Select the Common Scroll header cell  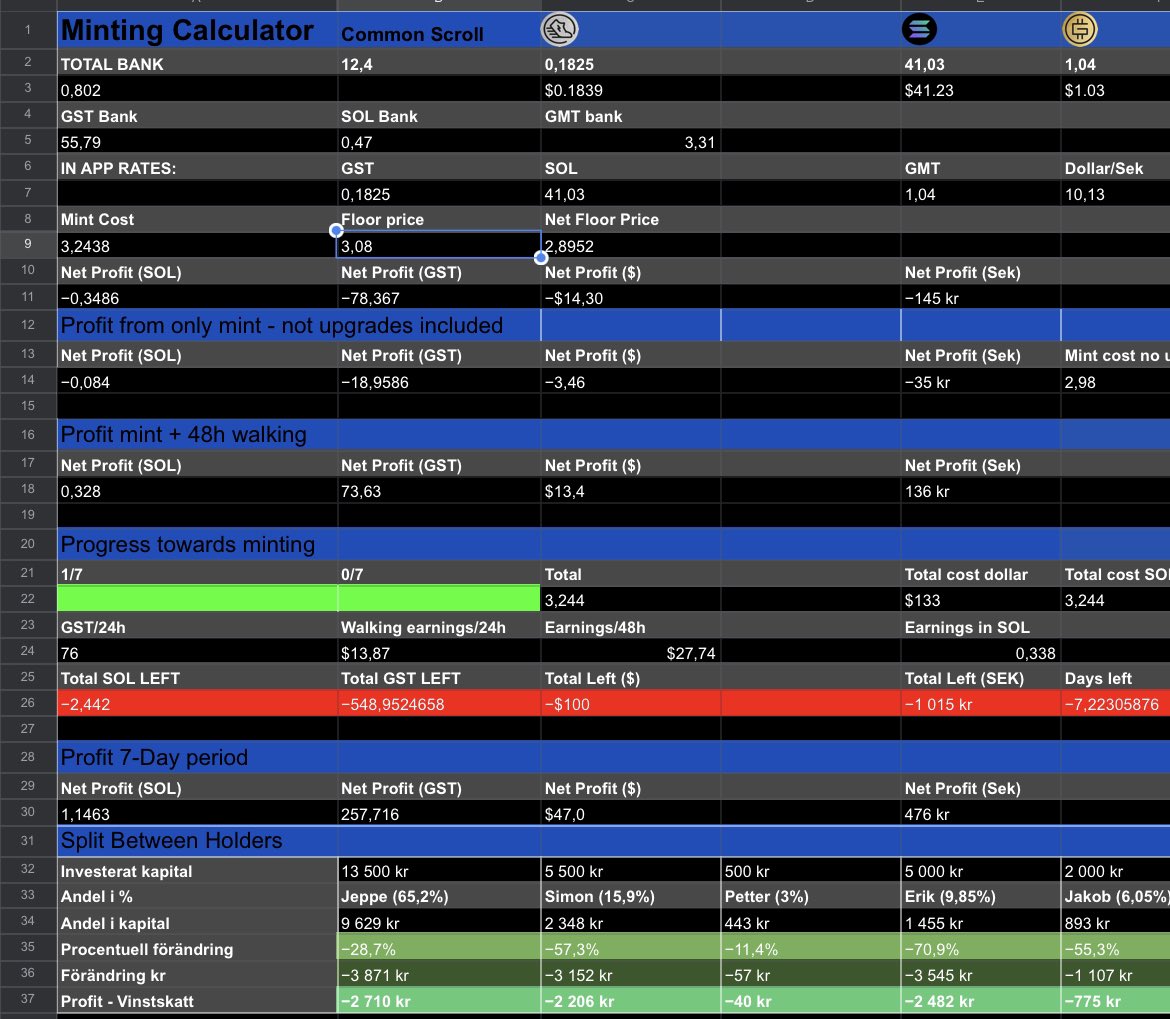[439, 31]
